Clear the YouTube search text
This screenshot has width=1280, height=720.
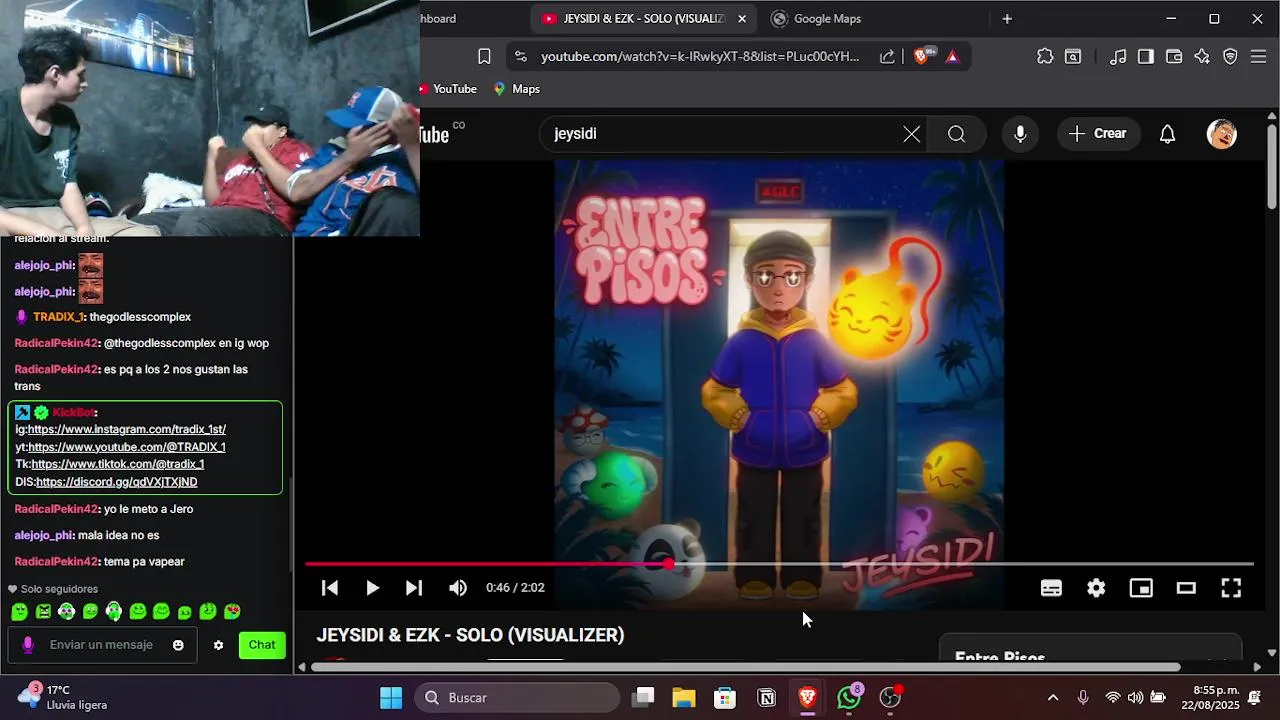coord(911,134)
